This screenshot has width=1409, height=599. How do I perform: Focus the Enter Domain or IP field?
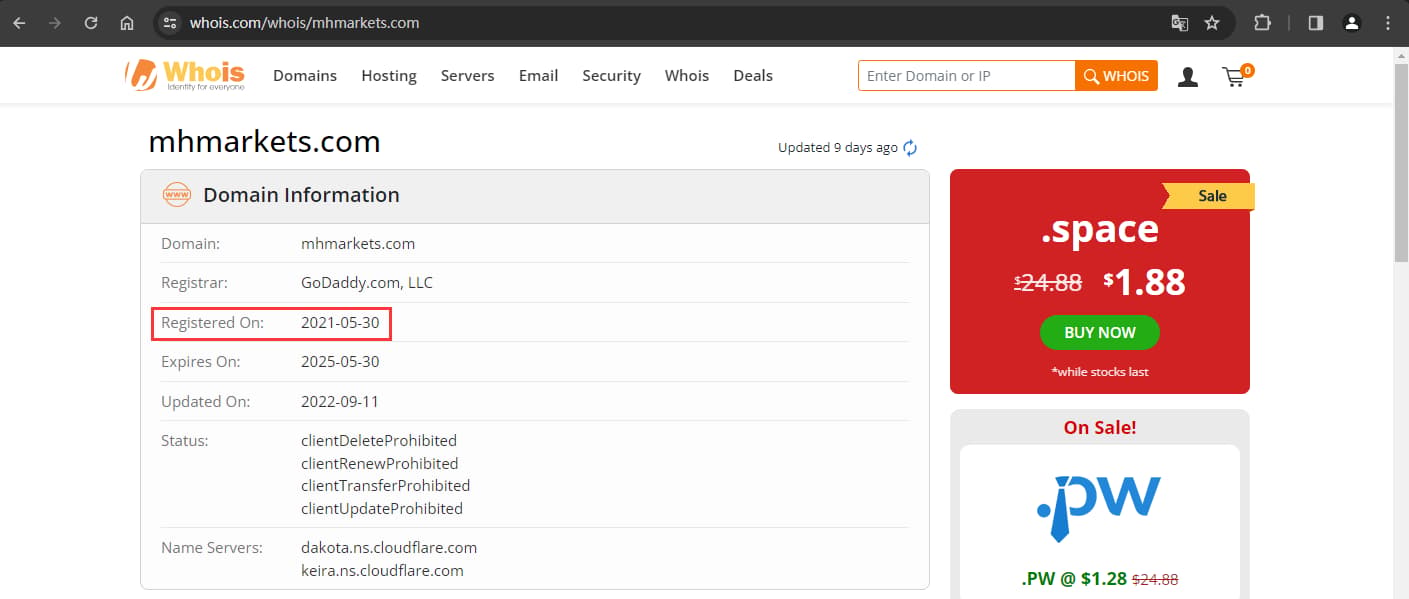[x=966, y=76]
